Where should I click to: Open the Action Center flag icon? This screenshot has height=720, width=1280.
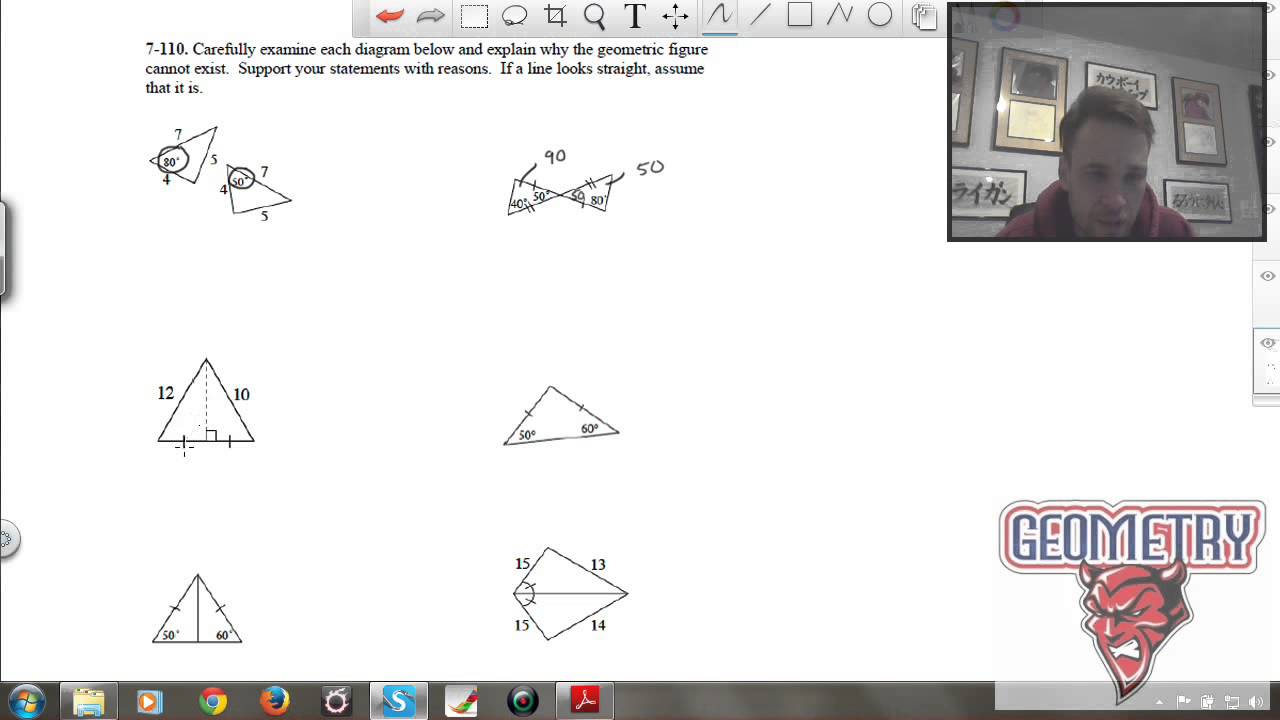tap(1183, 702)
